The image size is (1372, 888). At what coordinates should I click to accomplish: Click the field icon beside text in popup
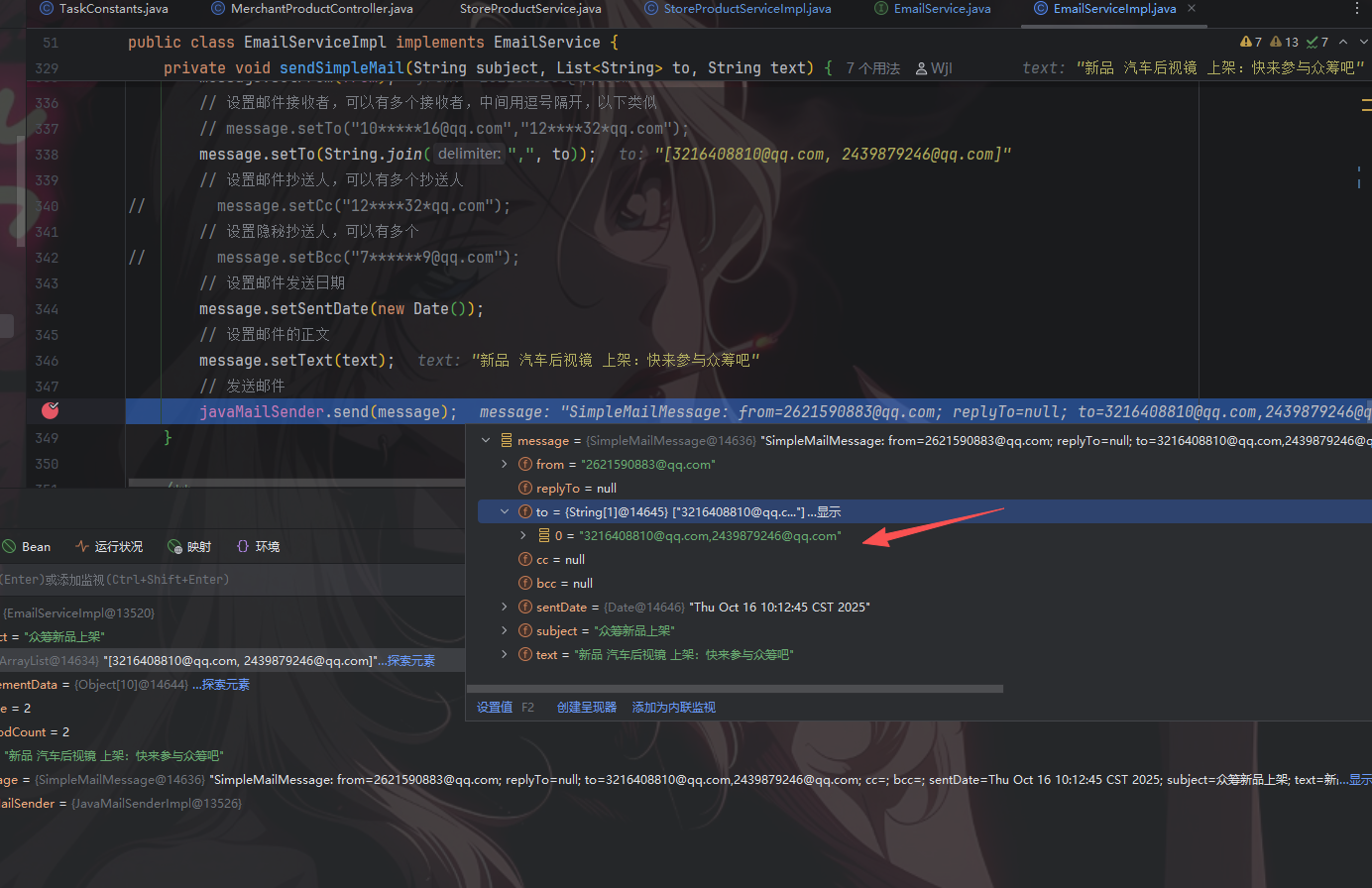pyautogui.click(x=525, y=654)
